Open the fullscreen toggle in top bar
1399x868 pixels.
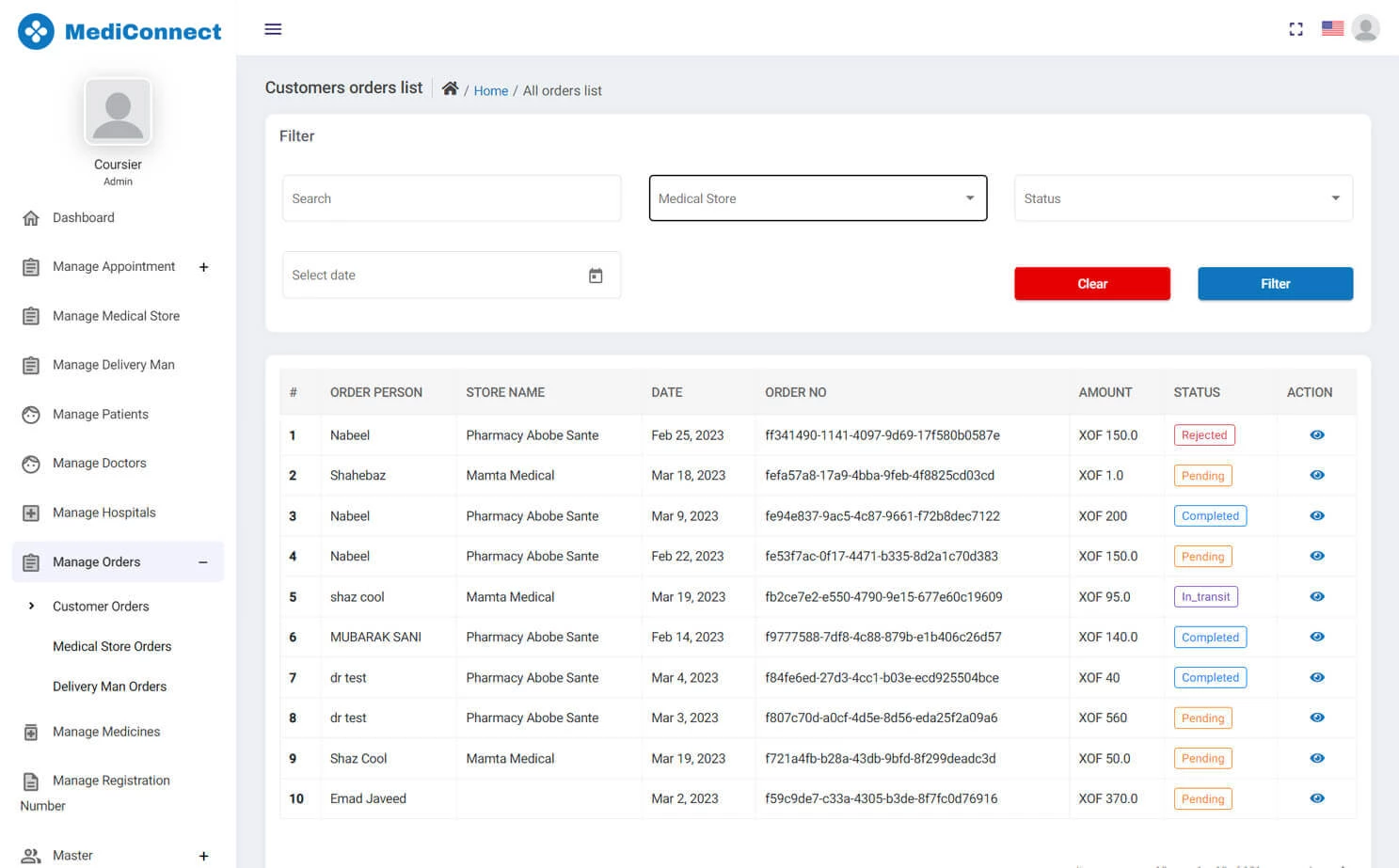1296,29
